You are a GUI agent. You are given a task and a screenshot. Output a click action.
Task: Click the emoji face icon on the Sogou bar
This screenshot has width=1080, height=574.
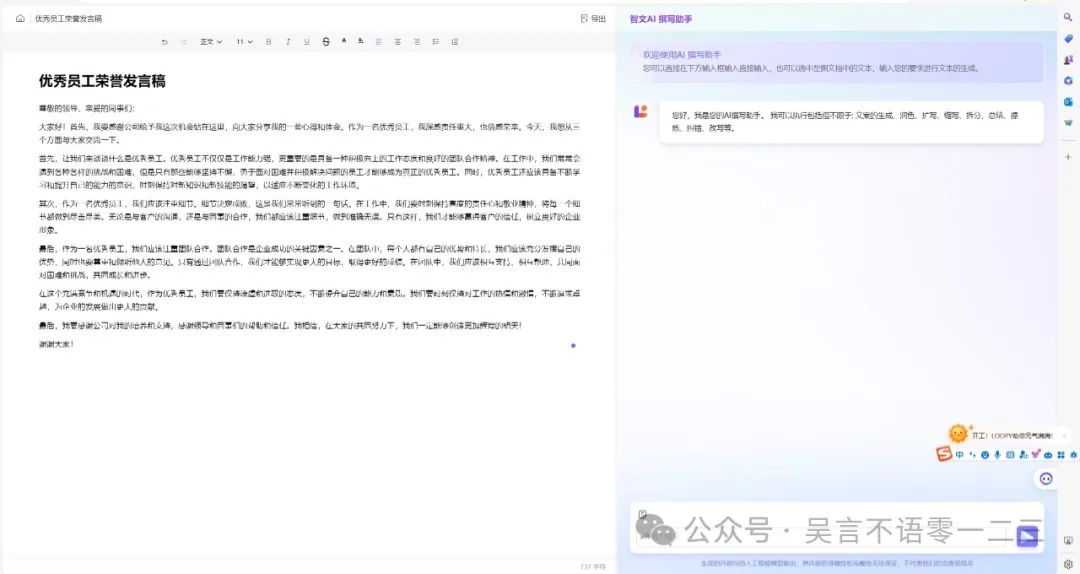tap(985, 455)
